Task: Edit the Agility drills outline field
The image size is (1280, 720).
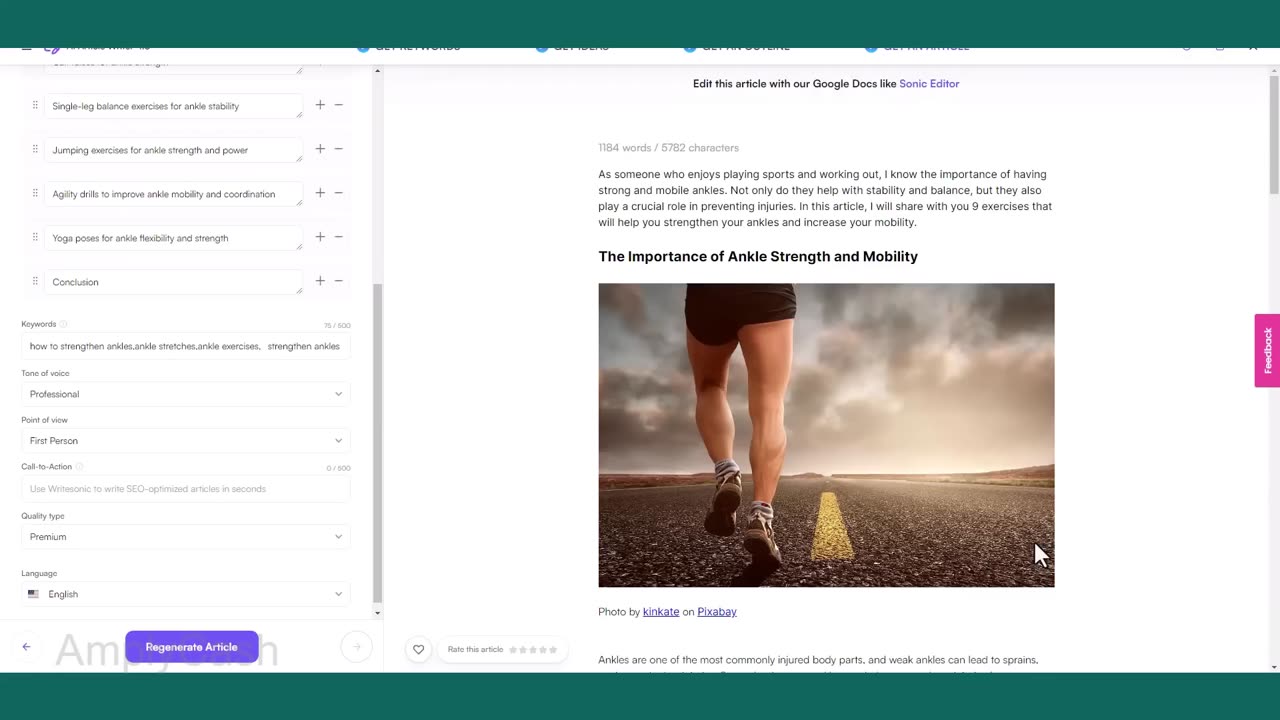Action: [x=173, y=194]
